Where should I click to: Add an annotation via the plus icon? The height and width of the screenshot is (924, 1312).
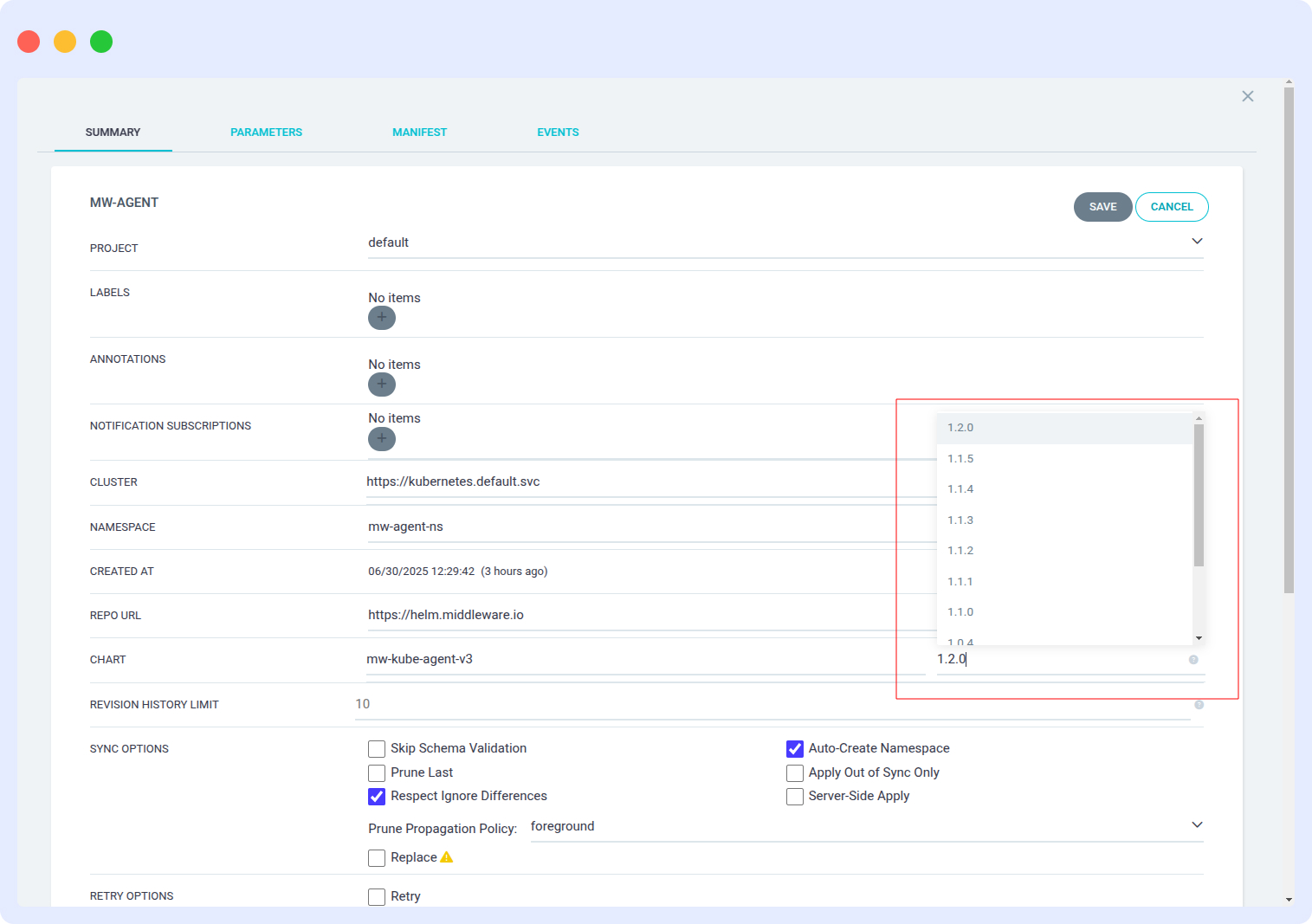(381, 384)
